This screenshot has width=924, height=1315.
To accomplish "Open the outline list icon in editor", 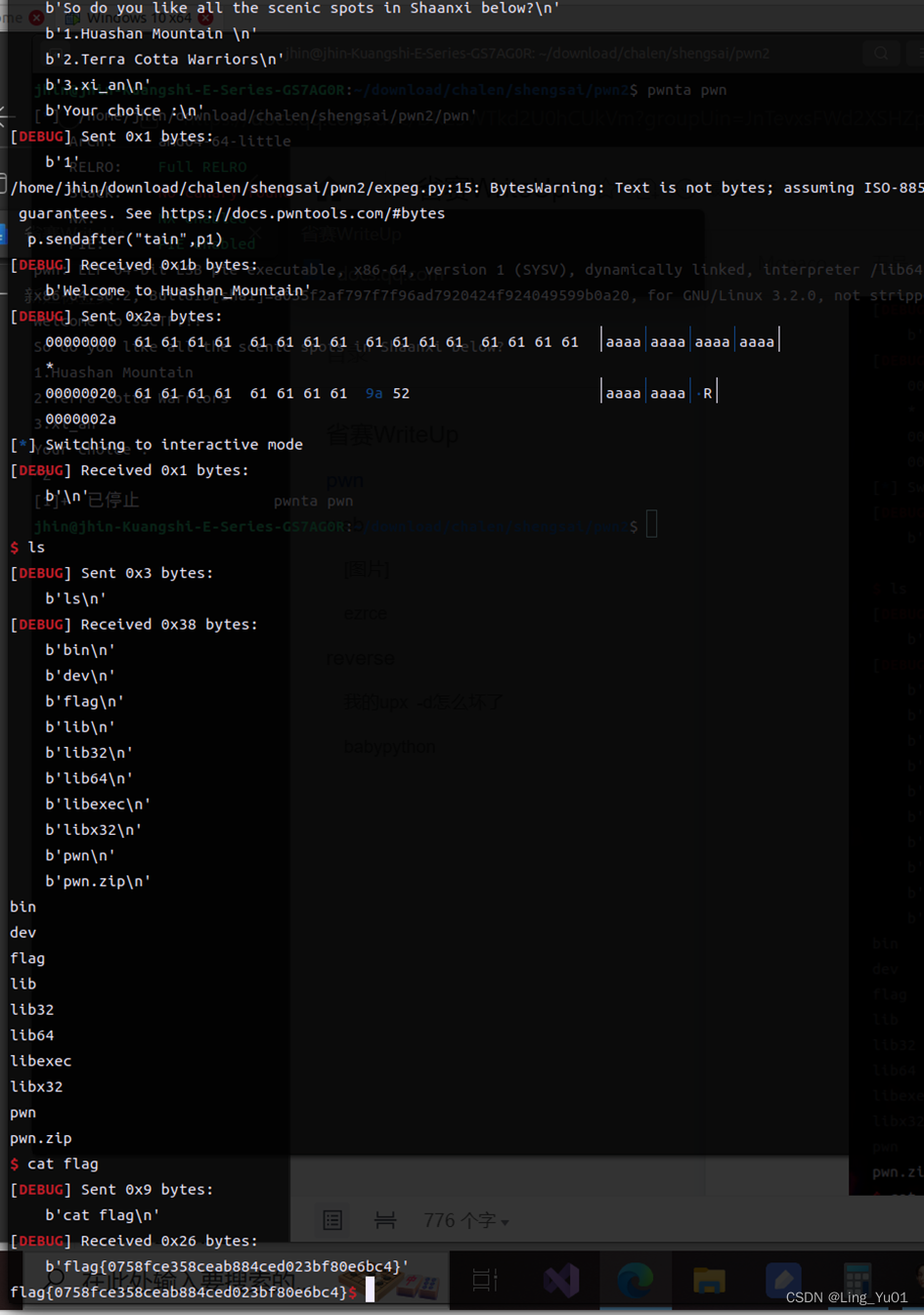I will click(x=332, y=1220).
